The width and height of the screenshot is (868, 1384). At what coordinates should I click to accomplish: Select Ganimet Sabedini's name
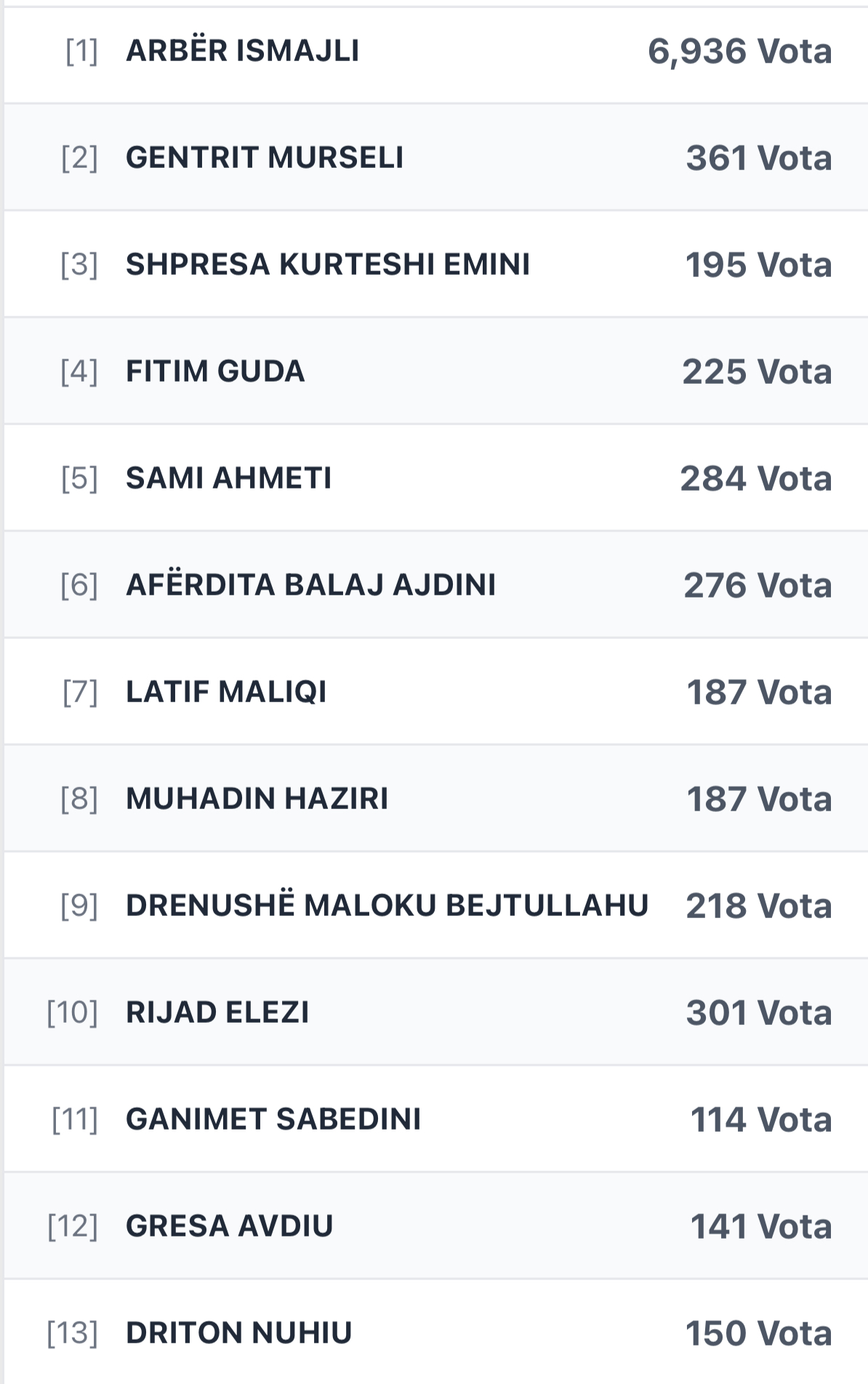[273, 1119]
